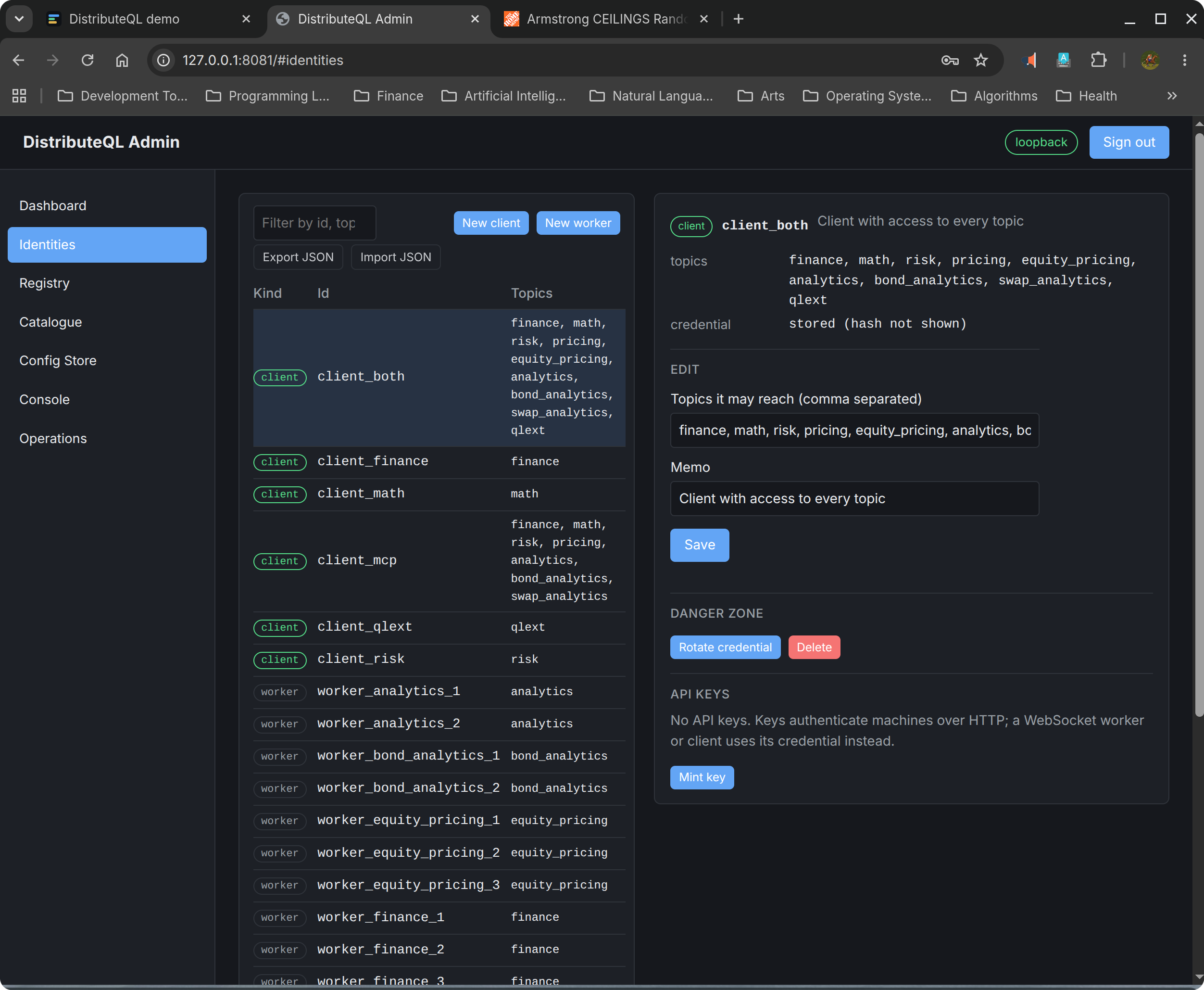Click the browser address bar URL
Viewport: 1204px width, 990px height.
(x=263, y=60)
